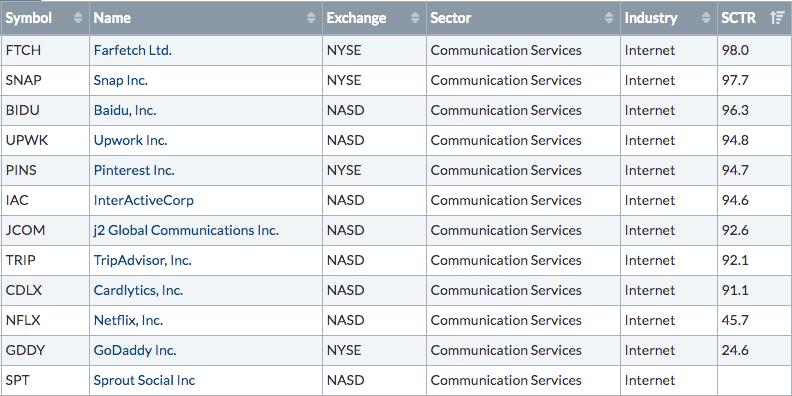Sort table by Name column arrows
Viewport: 792px width, 396px height.
pyautogui.click(x=311, y=18)
